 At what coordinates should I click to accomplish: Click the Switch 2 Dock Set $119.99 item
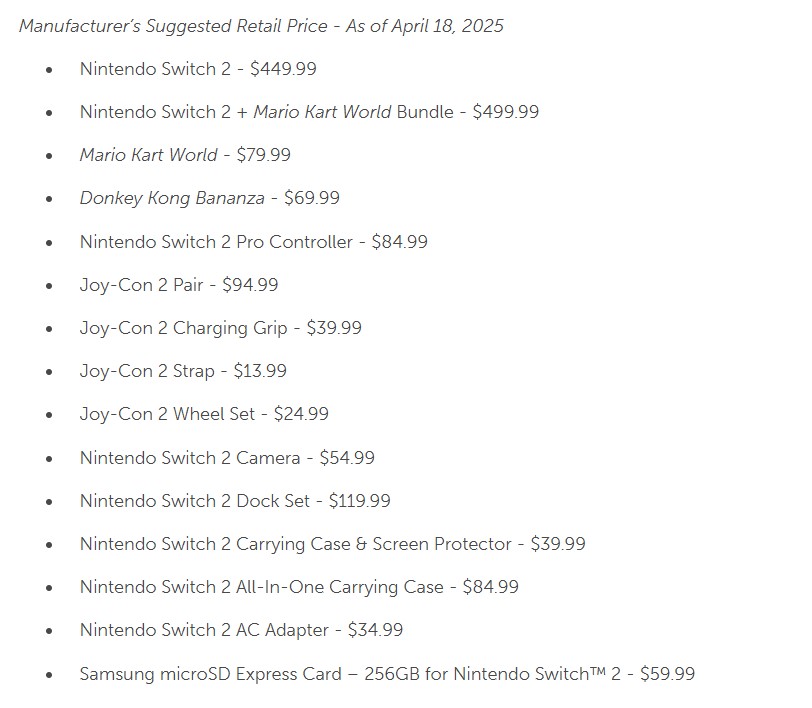(235, 501)
